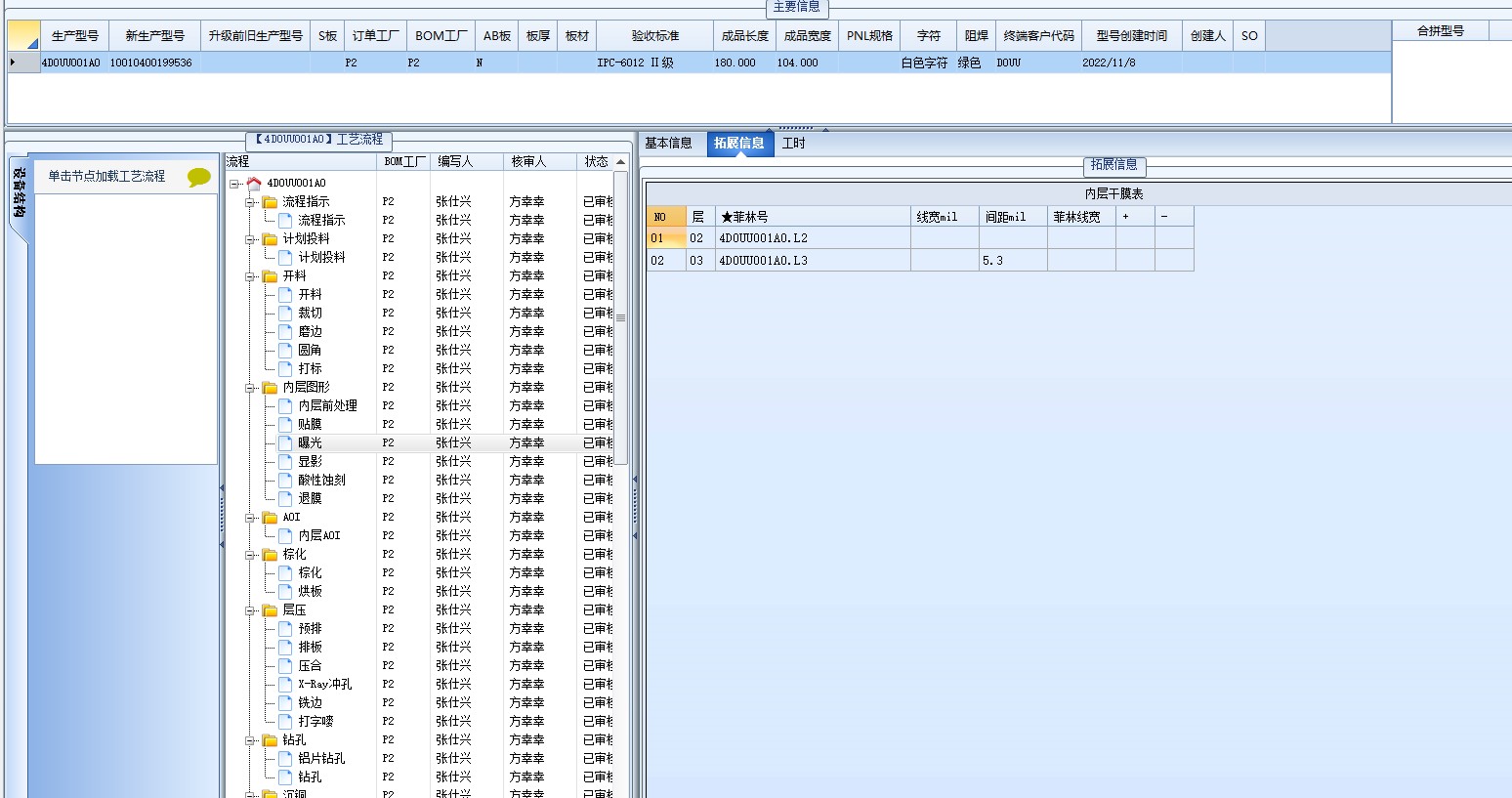Click the ★菲林号 column header
The width and height of the screenshot is (1512, 798).
(x=813, y=217)
